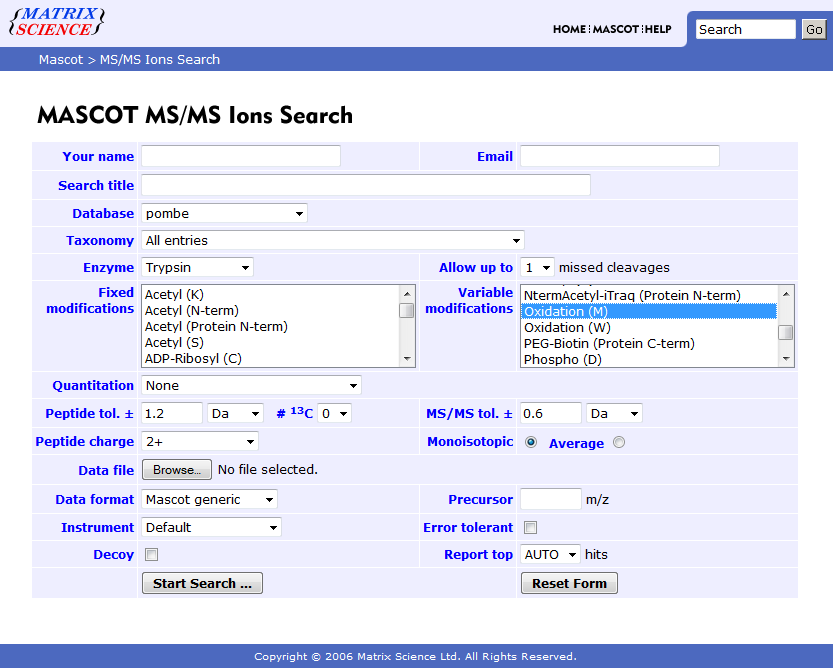The width and height of the screenshot is (833, 668).
Task: Click the Matrix Science logo
Action: (57, 22)
